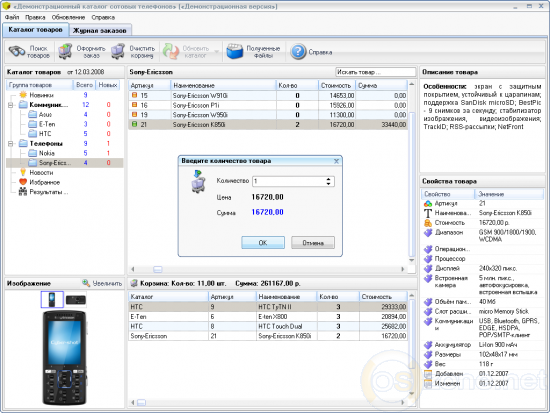
Task: Open the Справка help question icon
Action: [x=298, y=52]
